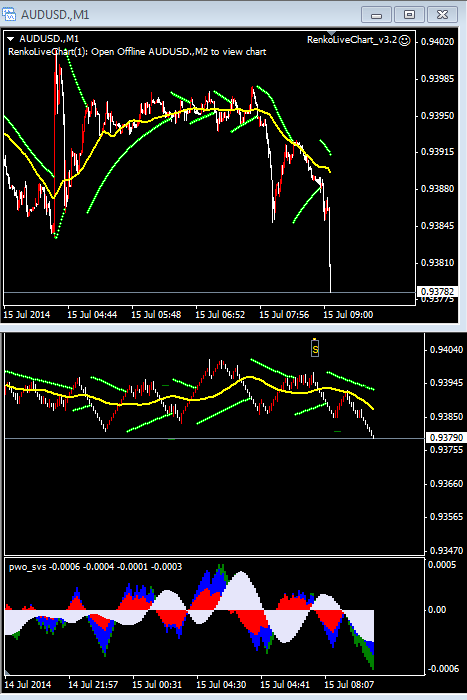Click the 15 Jul 09:00 time axis label

pyautogui.click(x=348, y=315)
